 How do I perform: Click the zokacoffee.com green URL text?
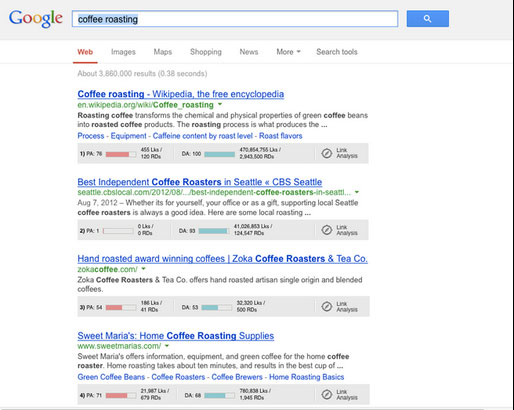click(107, 269)
